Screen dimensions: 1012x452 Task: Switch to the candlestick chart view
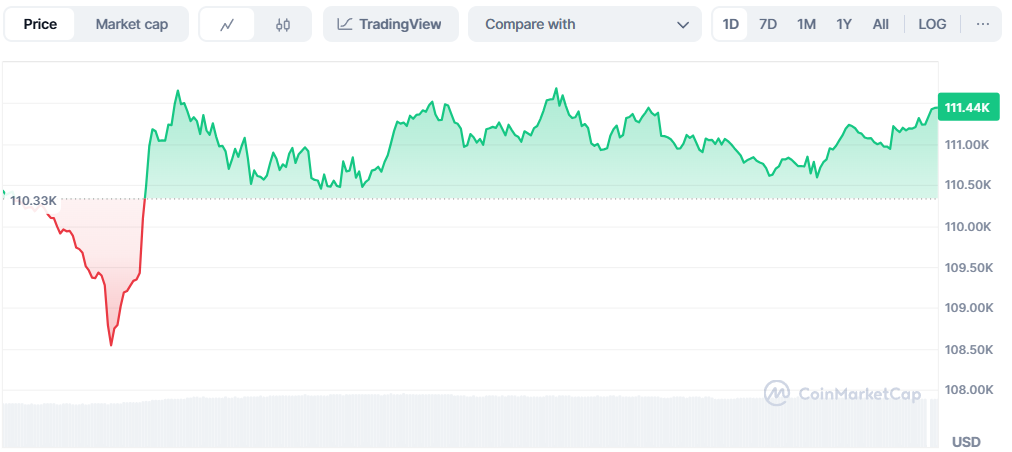(283, 24)
